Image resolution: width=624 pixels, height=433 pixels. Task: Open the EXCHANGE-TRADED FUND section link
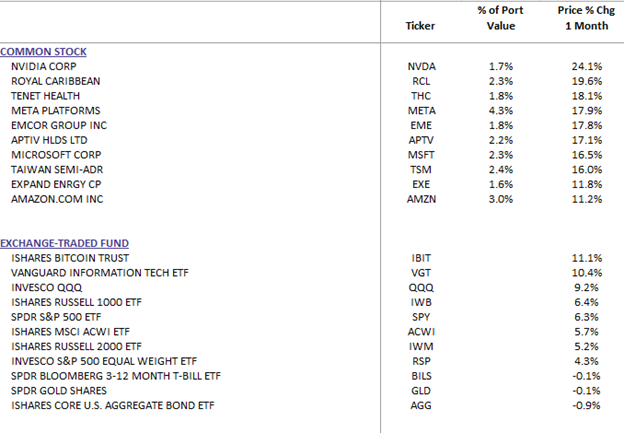(x=64, y=243)
